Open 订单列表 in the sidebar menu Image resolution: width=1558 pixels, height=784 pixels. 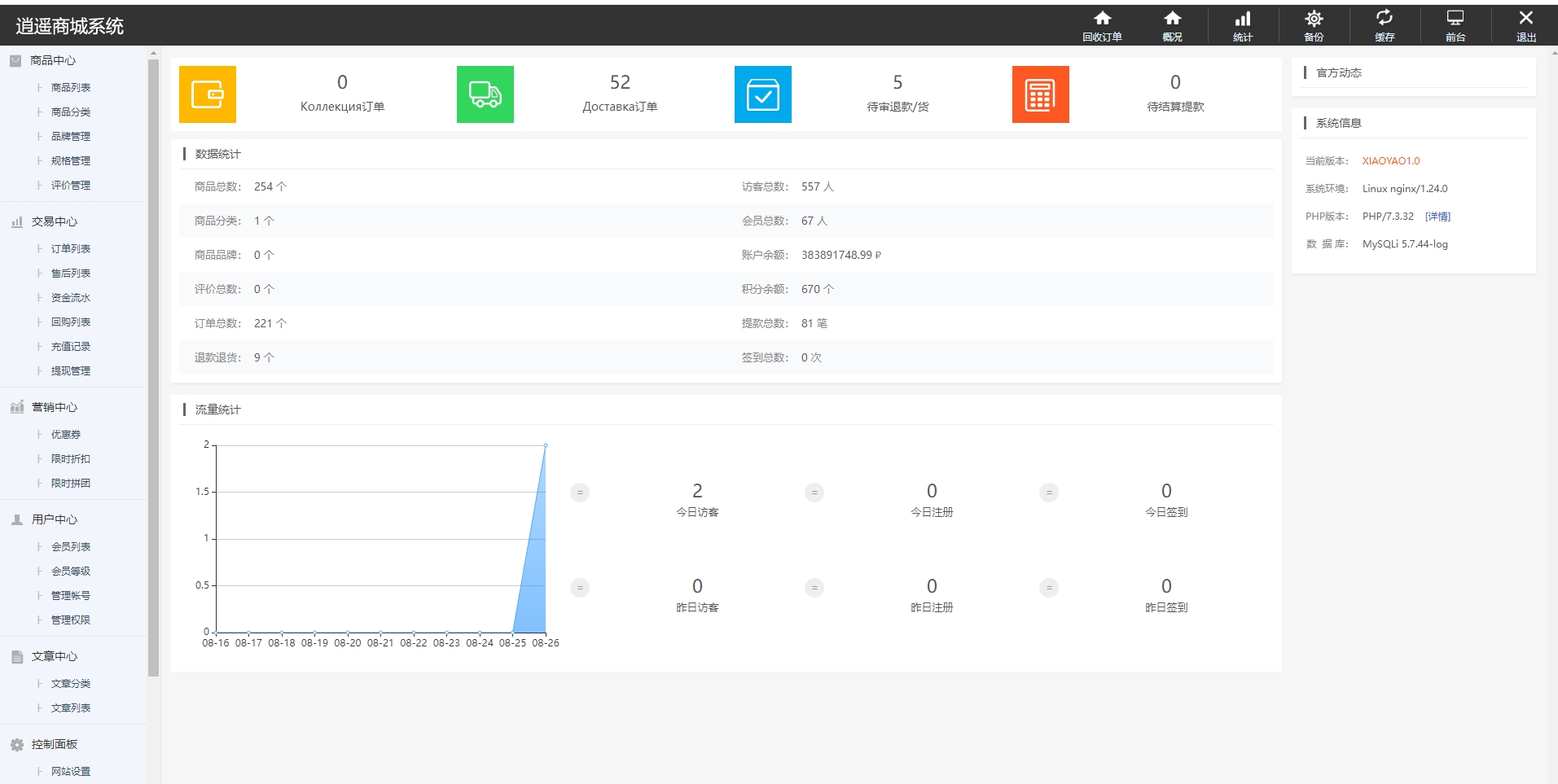pyautogui.click(x=71, y=249)
